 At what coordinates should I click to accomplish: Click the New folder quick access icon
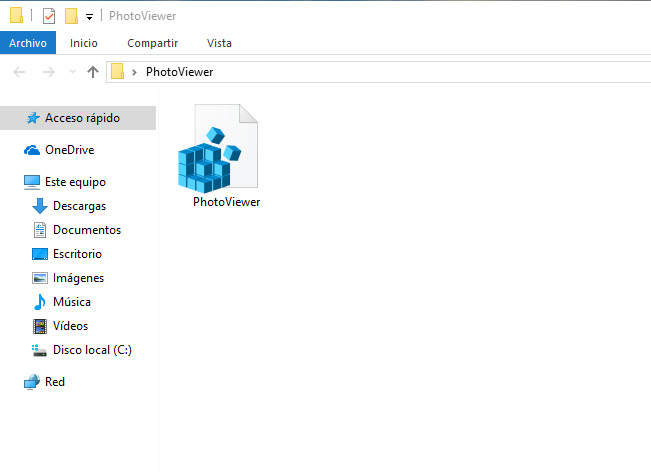71,16
